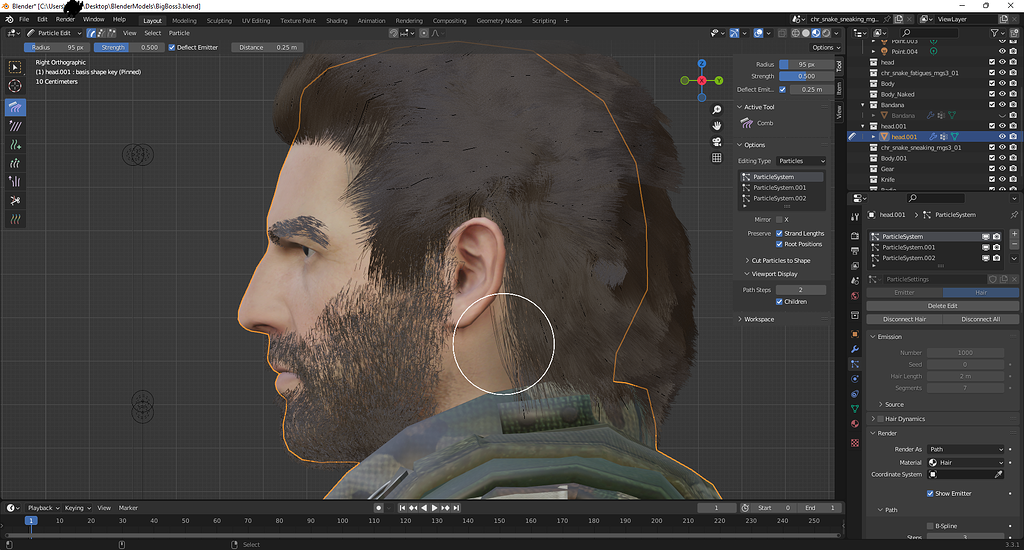Open the World properties tab
The height and width of the screenshot is (550, 1024).
[x=855, y=296]
